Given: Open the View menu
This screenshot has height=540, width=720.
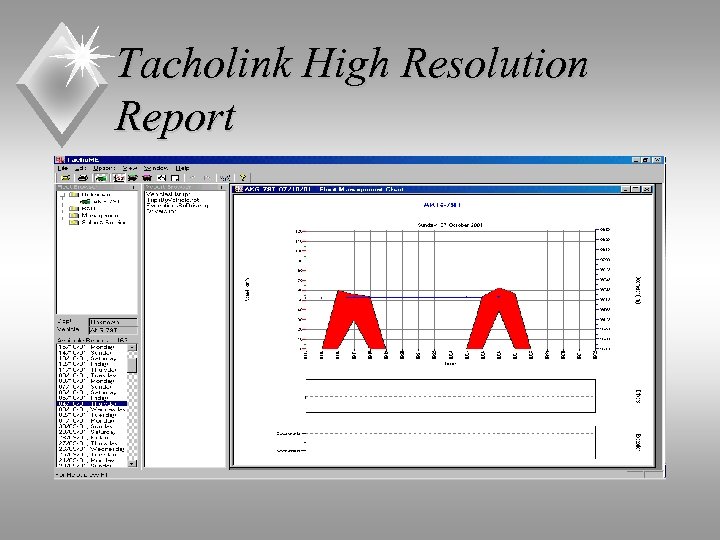Looking at the screenshot, I should pyautogui.click(x=130, y=169).
